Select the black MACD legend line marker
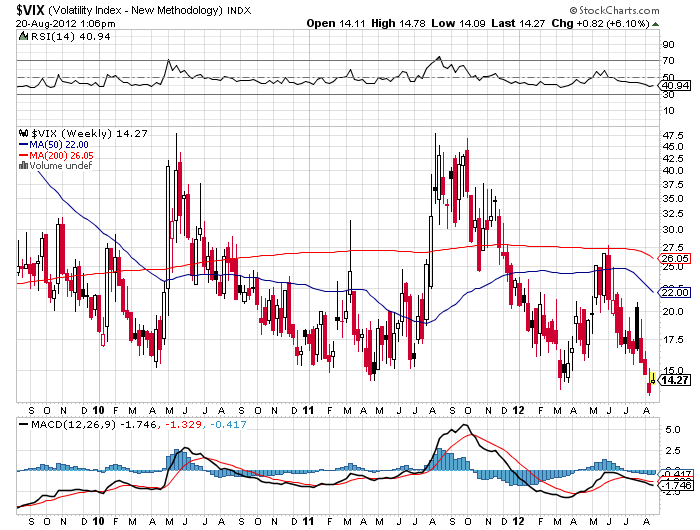Screen dimensions: 700x530 (24, 424)
